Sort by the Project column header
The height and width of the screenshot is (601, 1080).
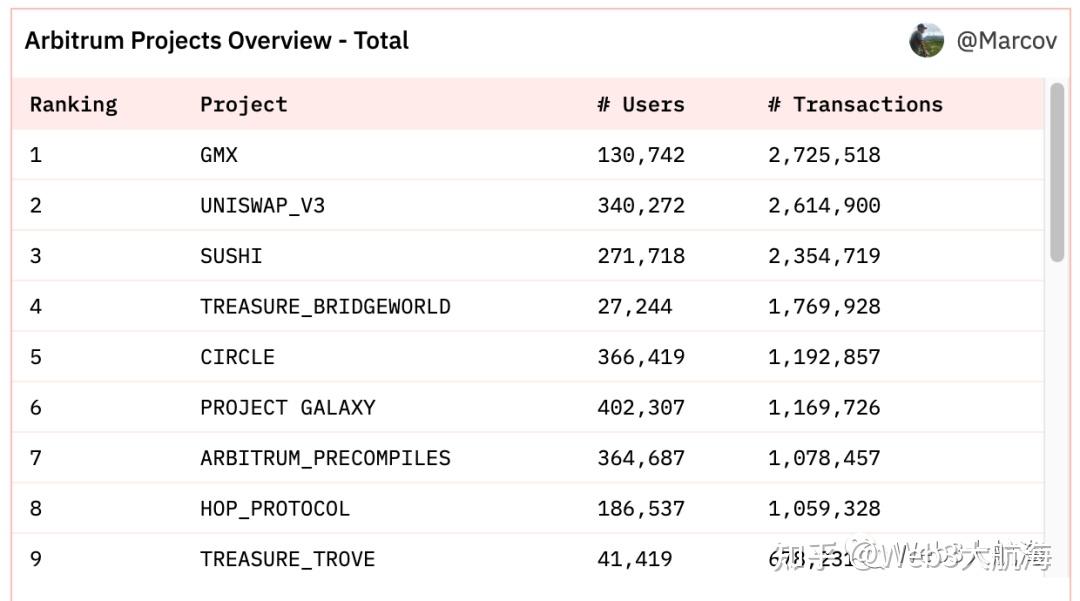[243, 105]
